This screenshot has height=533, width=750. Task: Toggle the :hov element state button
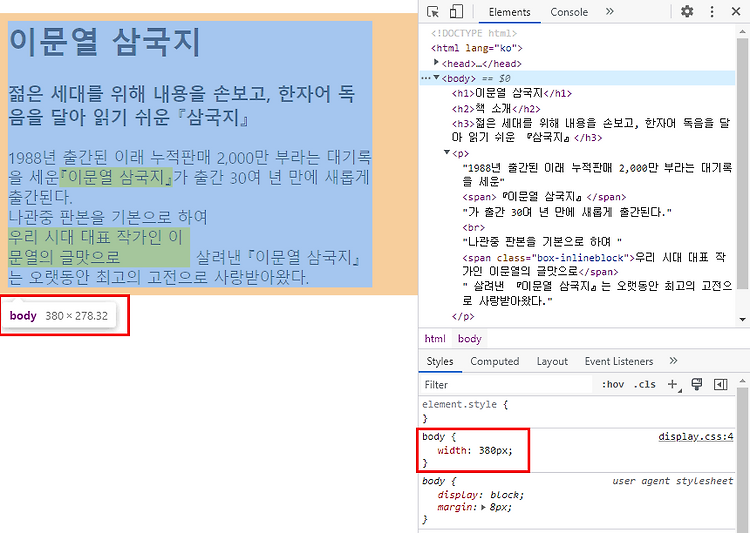[x=613, y=384]
